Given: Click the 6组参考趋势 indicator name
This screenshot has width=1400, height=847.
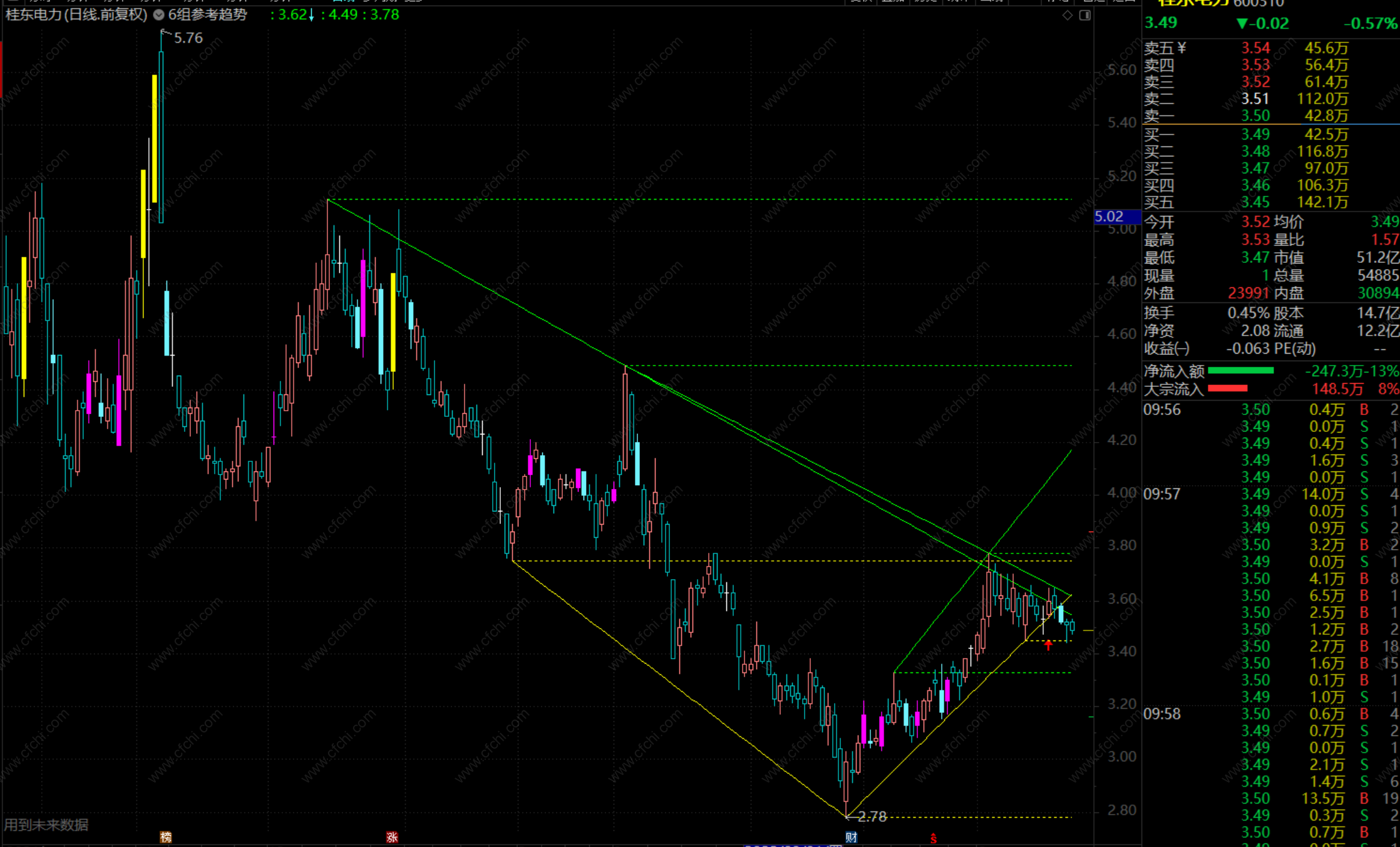Looking at the screenshot, I should [207, 14].
